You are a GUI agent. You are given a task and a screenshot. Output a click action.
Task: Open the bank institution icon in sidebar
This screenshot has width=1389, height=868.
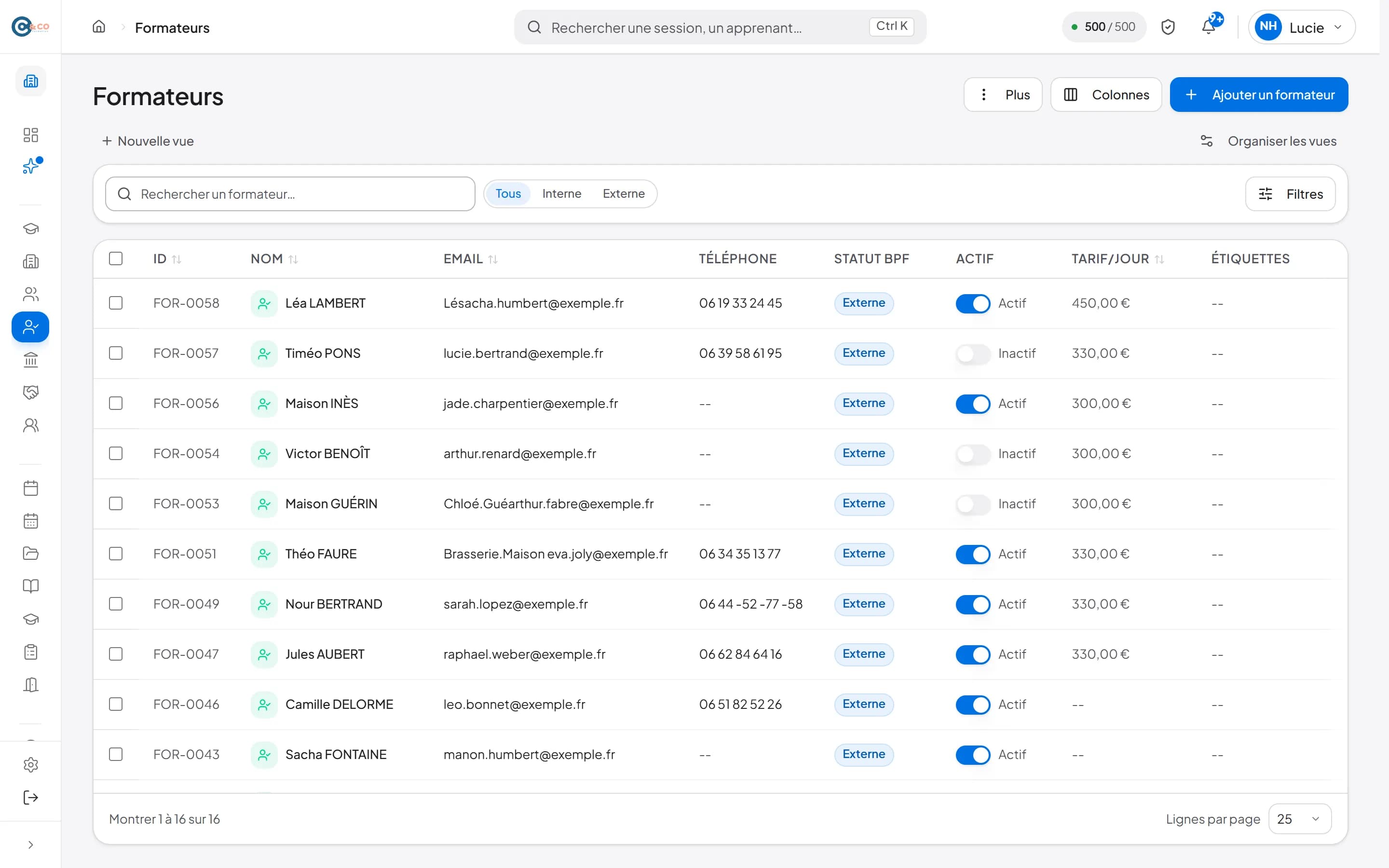pyautogui.click(x=30, y=360)
